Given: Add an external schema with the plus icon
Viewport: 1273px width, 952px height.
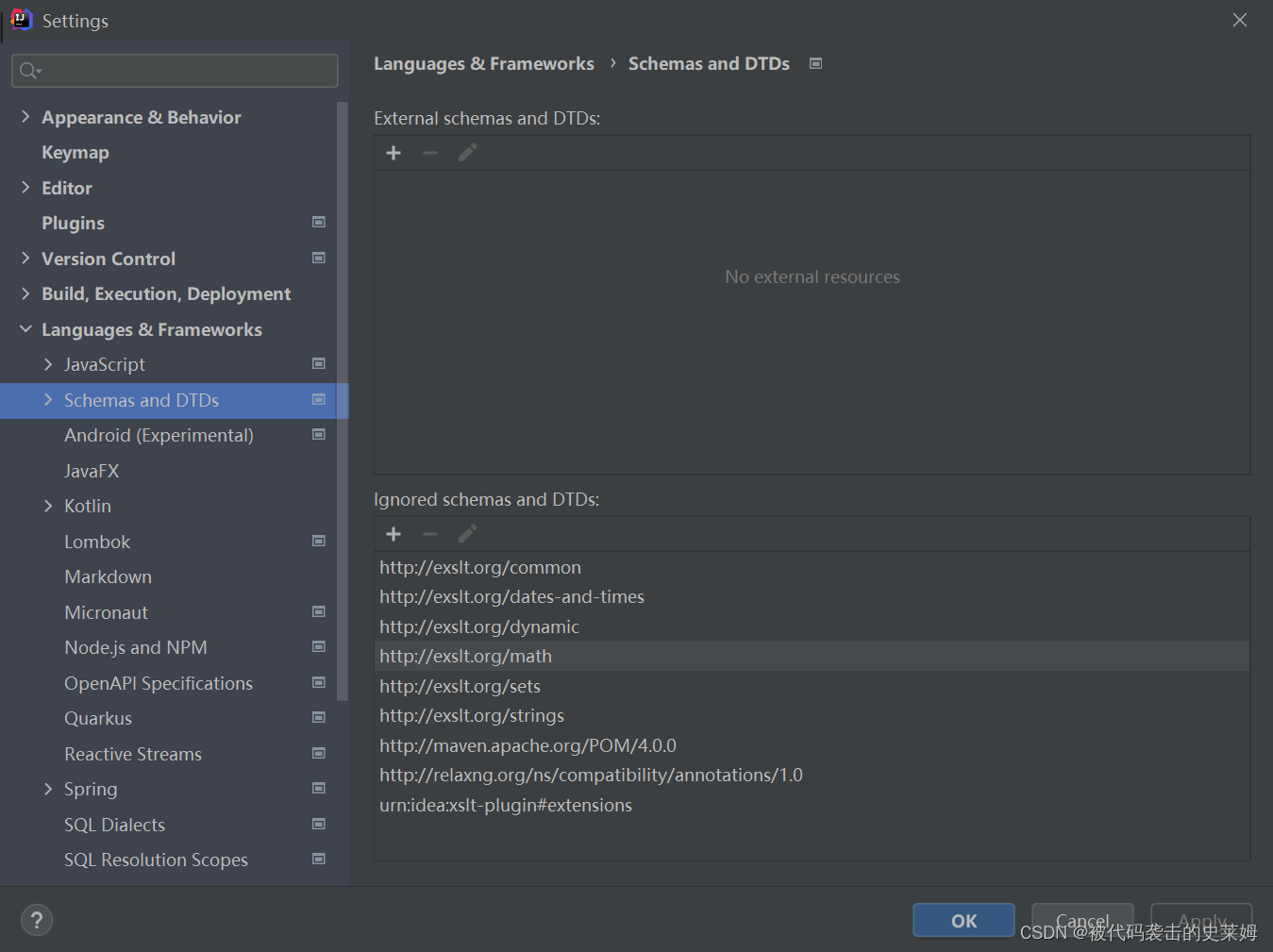Looking at the screenshot, I should 394,153.
